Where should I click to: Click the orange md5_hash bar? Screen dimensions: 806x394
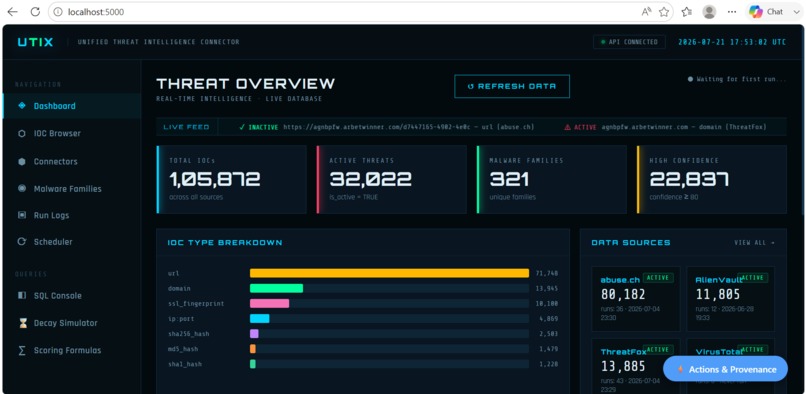click(x=253, y=349)
